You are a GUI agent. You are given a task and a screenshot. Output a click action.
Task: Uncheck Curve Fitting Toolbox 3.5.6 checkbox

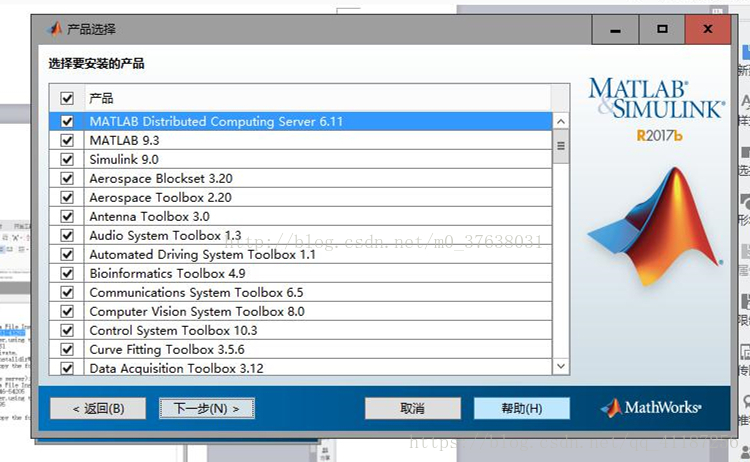tap(67, 350)
